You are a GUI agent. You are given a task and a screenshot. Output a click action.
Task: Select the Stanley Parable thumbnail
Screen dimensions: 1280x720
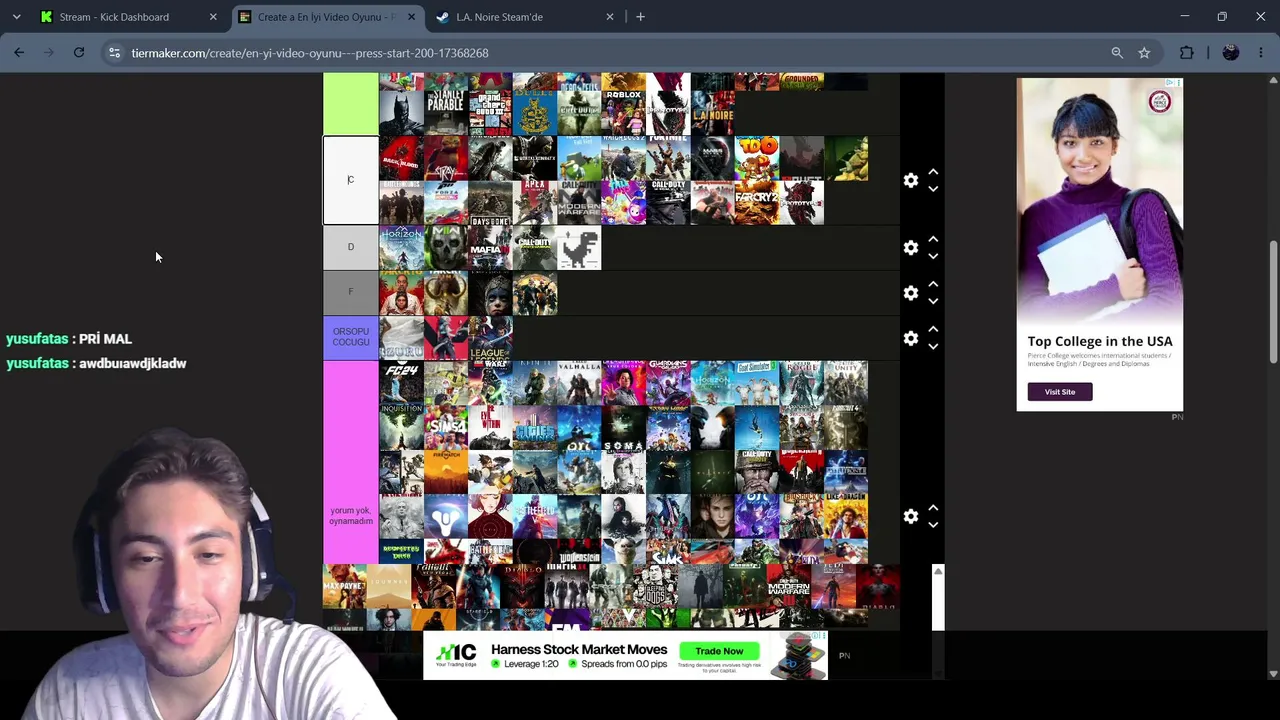coord(445,113)
